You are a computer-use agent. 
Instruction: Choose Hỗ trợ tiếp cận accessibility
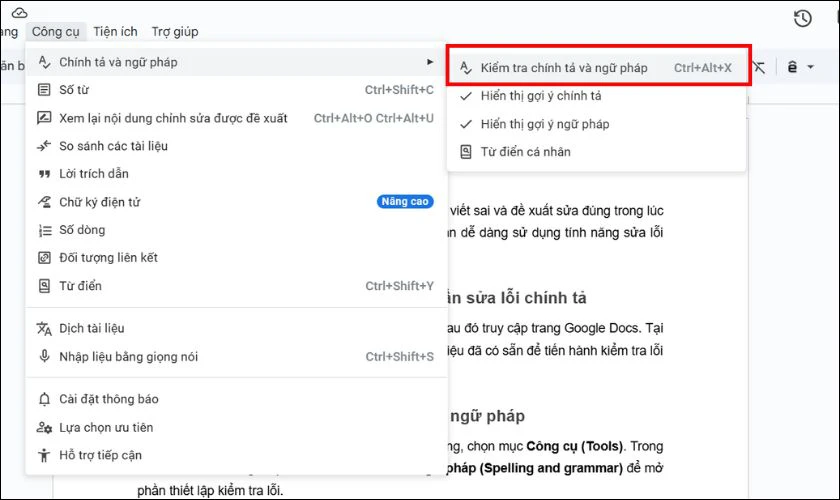[x=236, y=455]
